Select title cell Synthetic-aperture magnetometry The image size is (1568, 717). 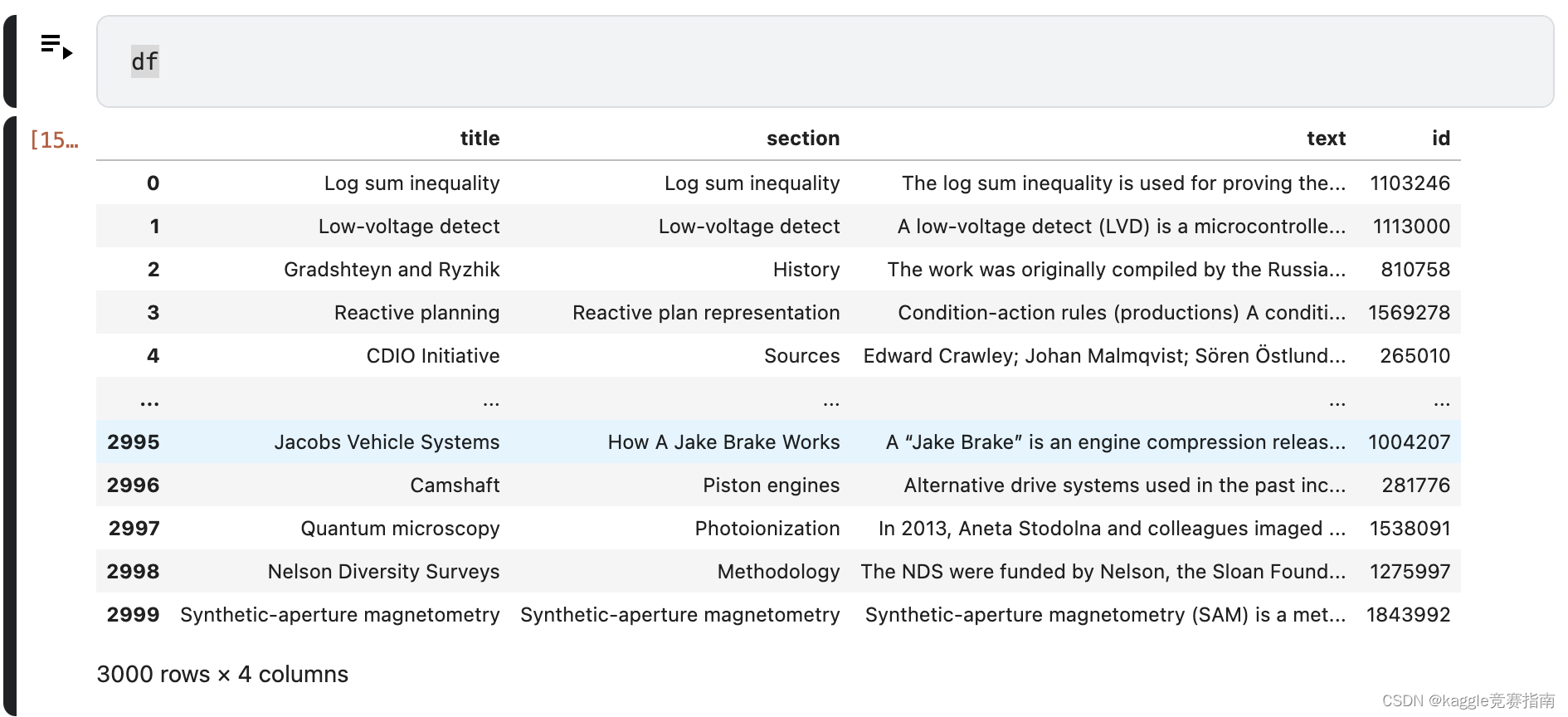340,615
